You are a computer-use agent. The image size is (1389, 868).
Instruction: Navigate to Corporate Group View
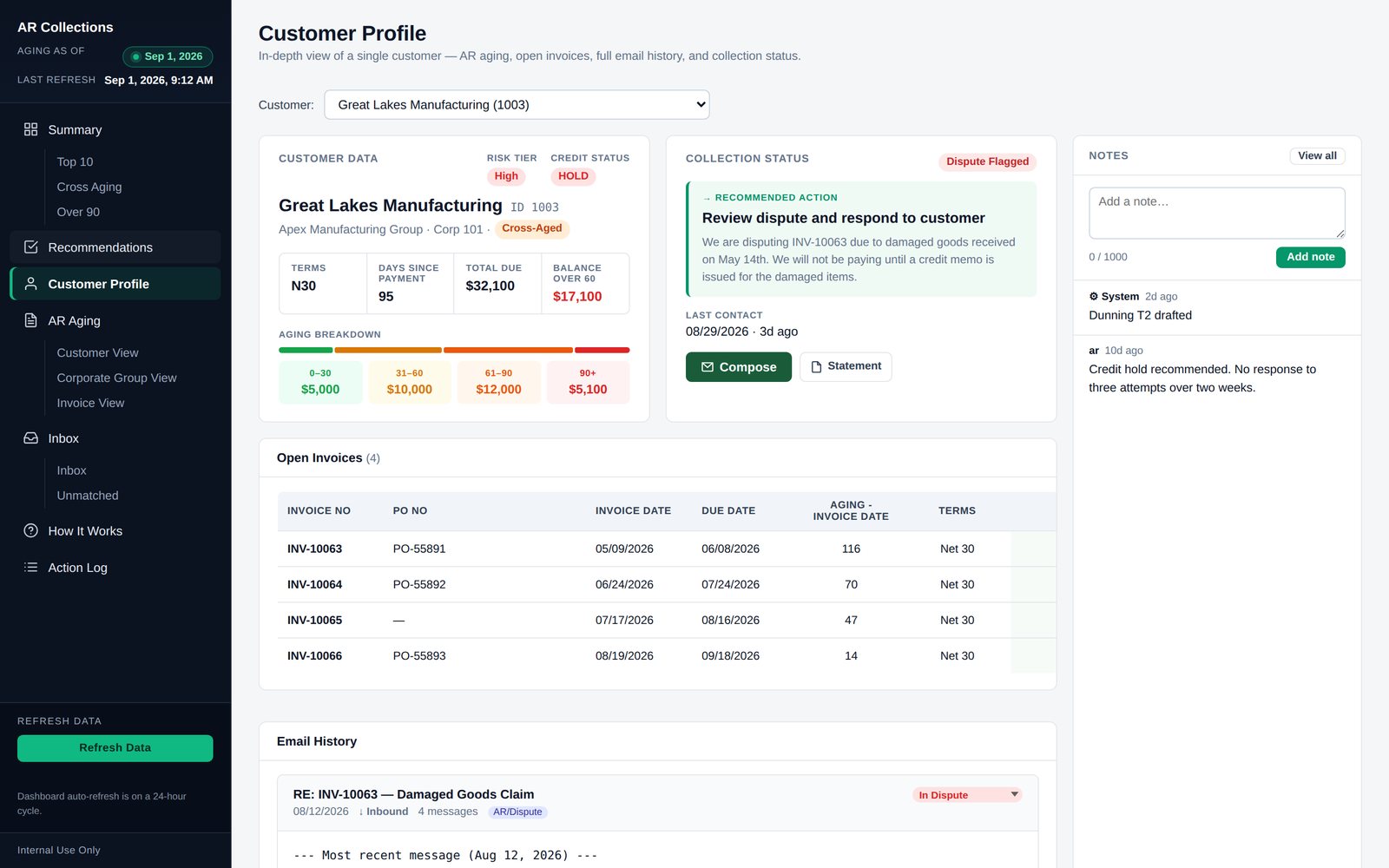coord(116,378)
